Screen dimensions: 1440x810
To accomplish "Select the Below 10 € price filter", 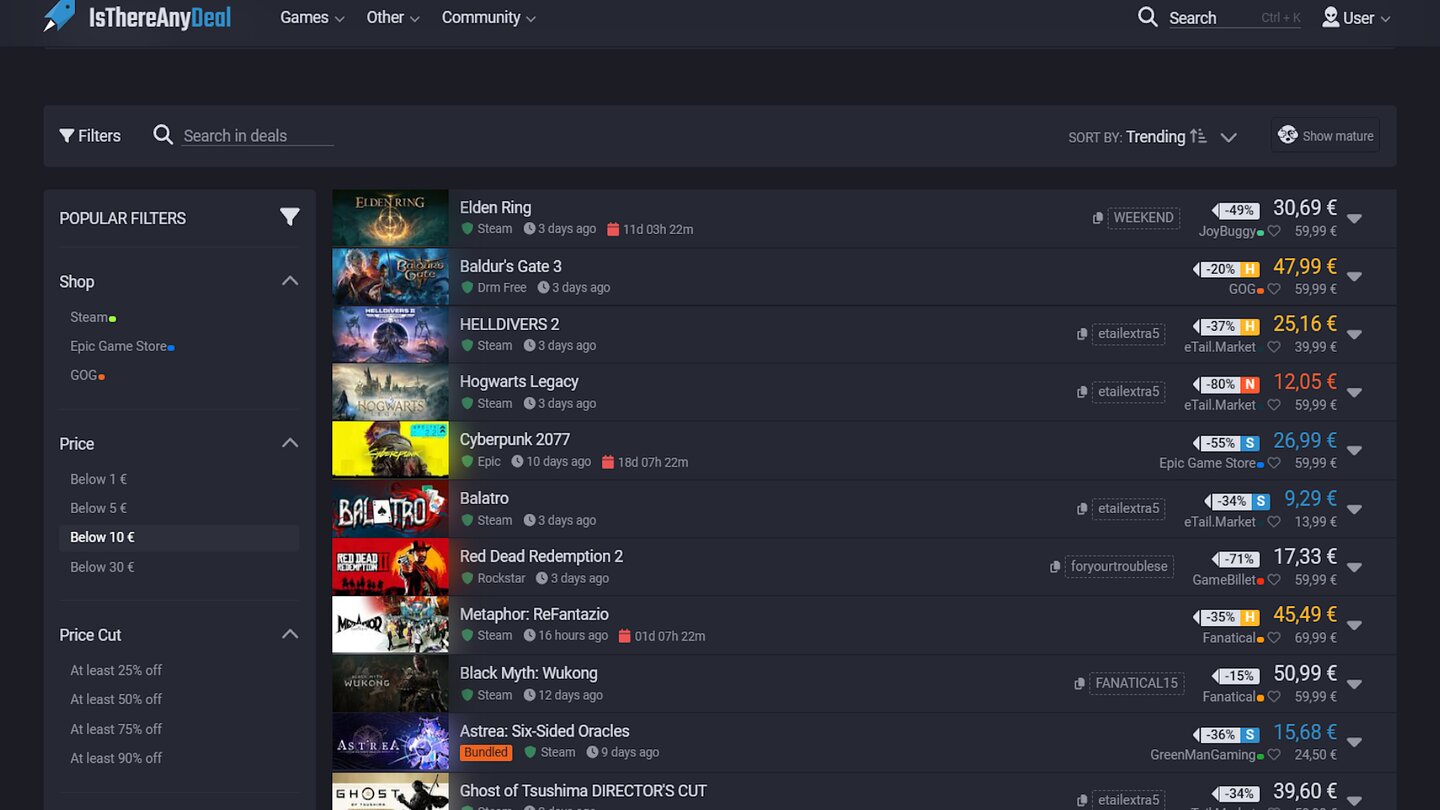I will click(102, 537).
